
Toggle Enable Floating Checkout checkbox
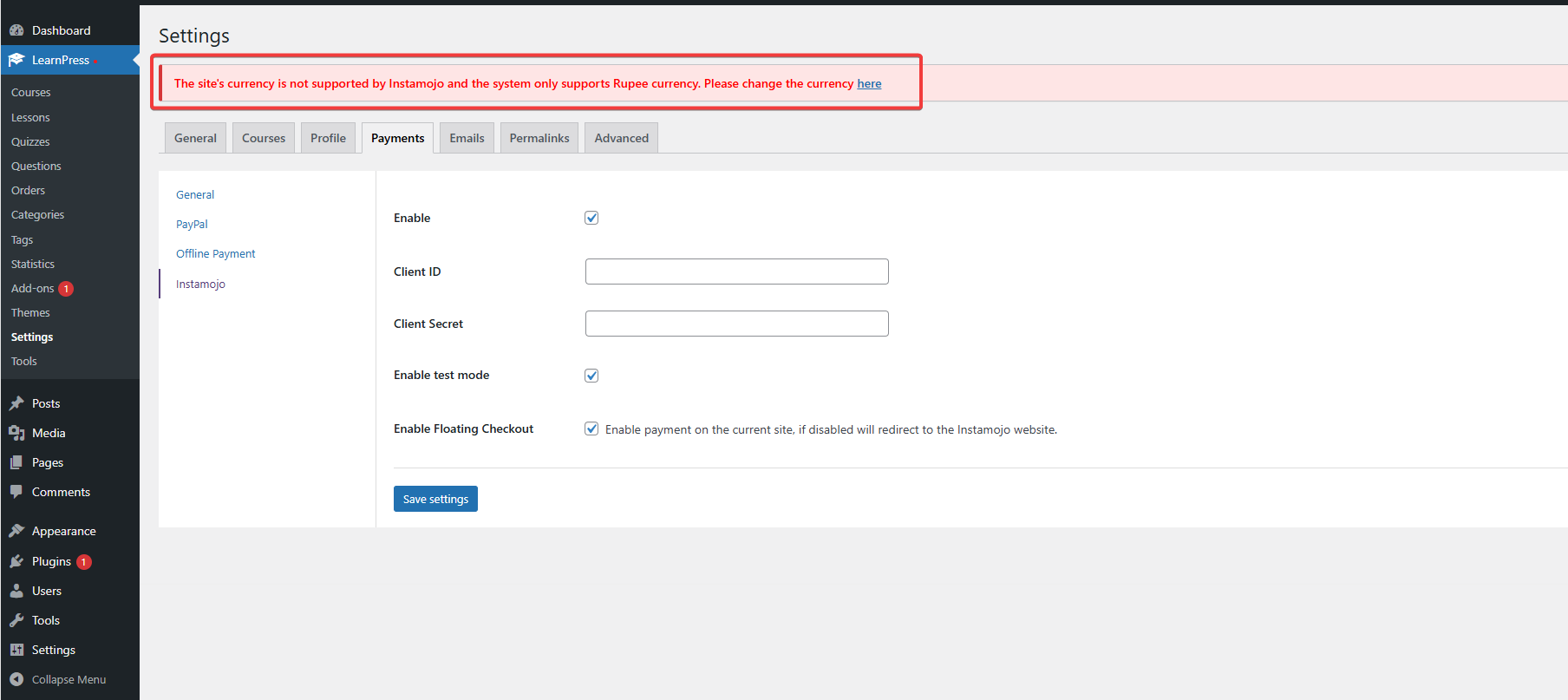(x=591, y=429)
